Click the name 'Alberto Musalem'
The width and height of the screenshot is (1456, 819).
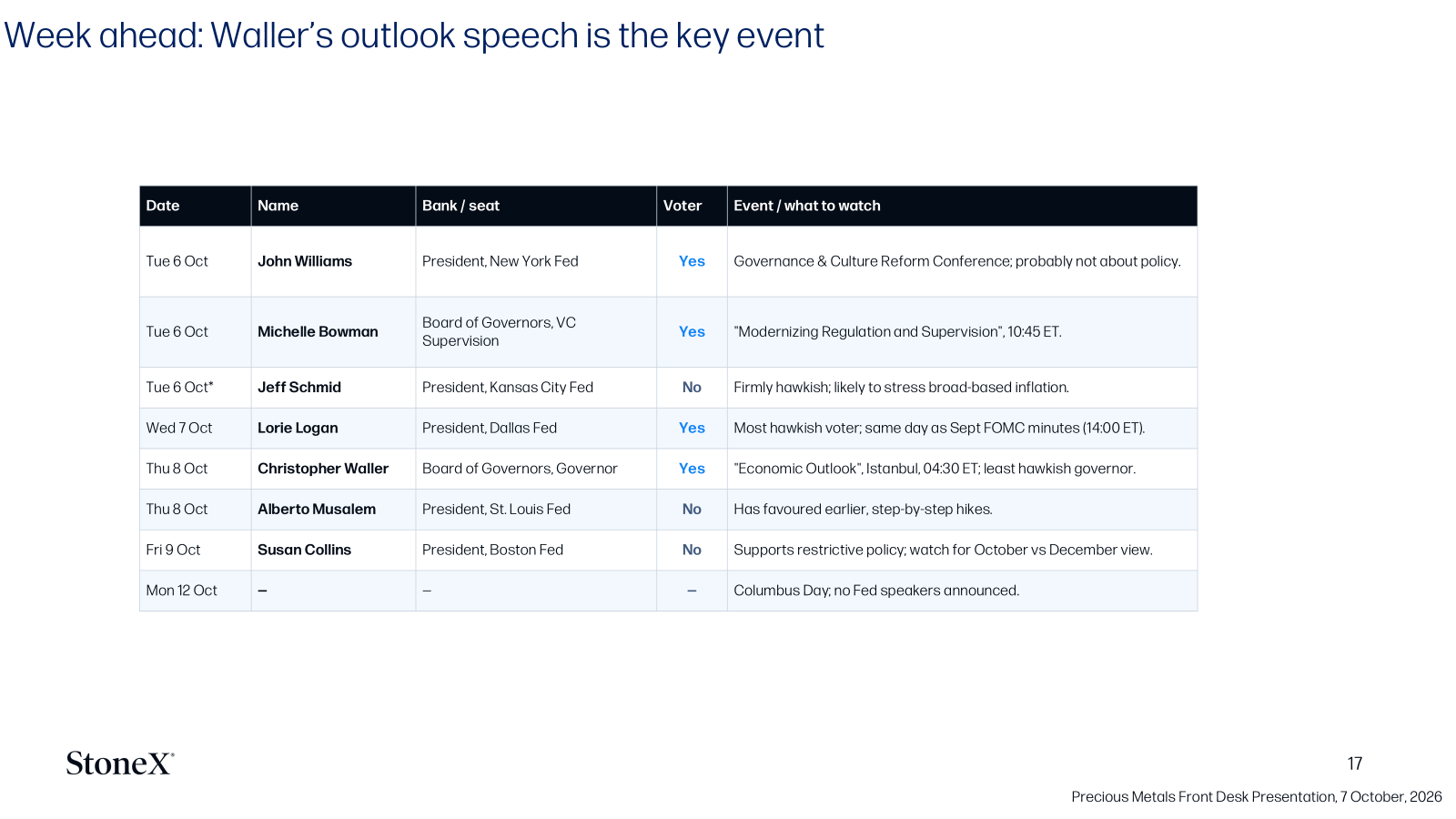coord(317,510)
